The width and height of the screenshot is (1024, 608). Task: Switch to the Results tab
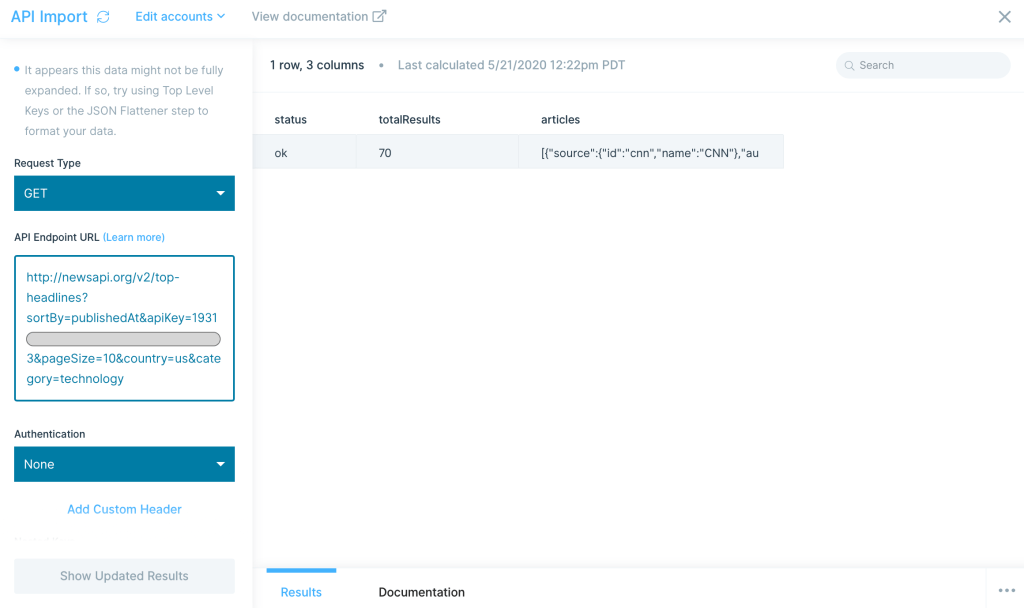(x=301, y=592)
